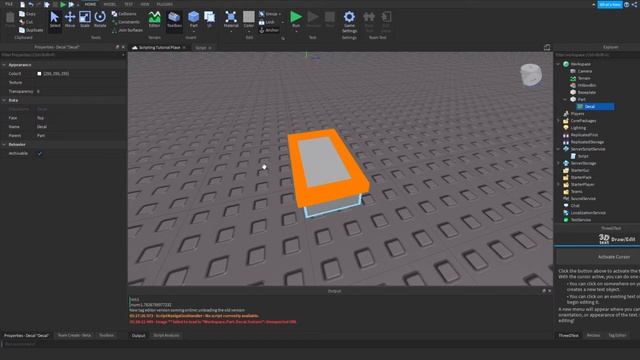Click the Activate Cursor button
This screenshot has height=360, width=640.
(613, 257)
